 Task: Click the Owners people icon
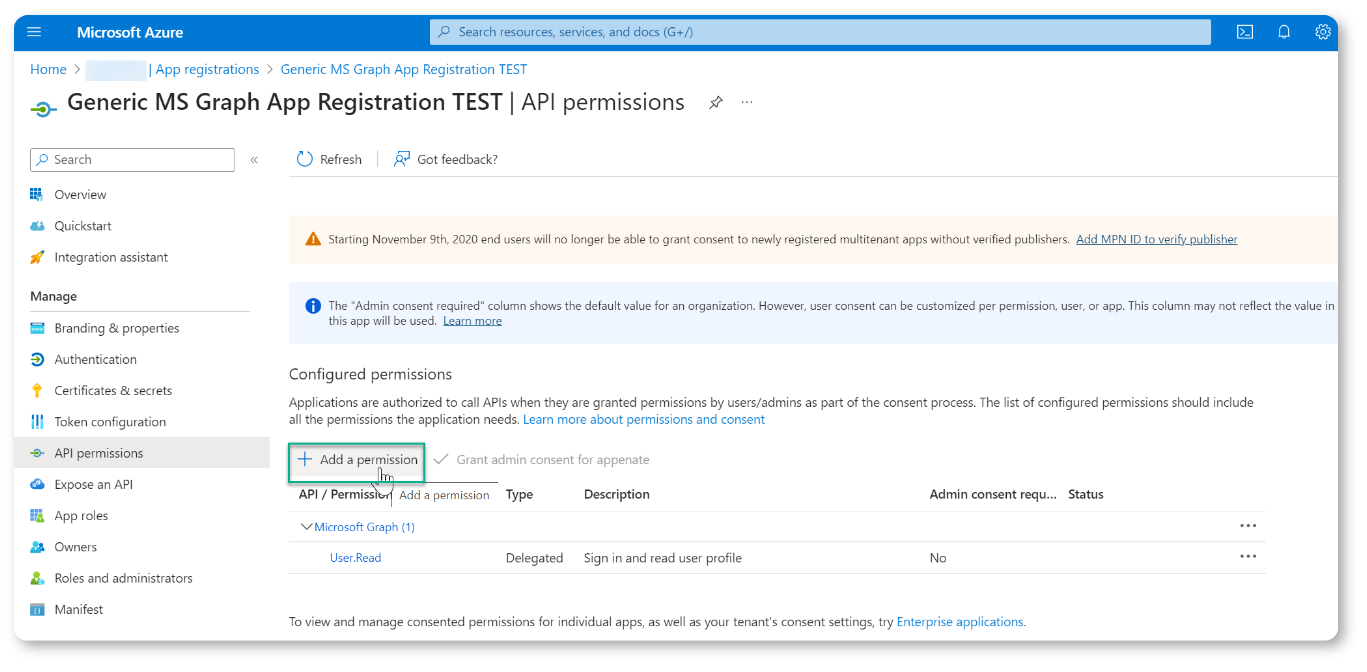(x=37, y=547)
